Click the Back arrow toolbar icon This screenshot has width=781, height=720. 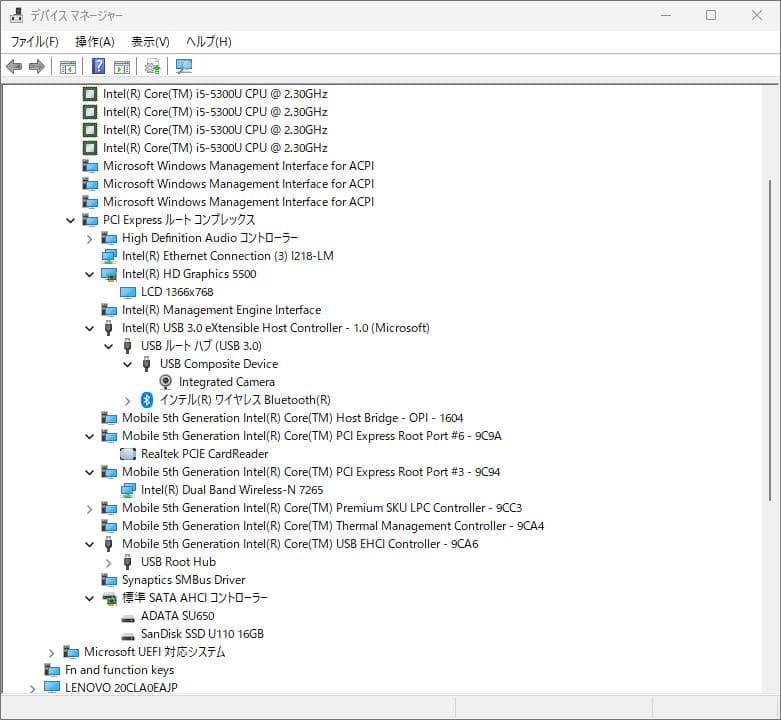14,66
